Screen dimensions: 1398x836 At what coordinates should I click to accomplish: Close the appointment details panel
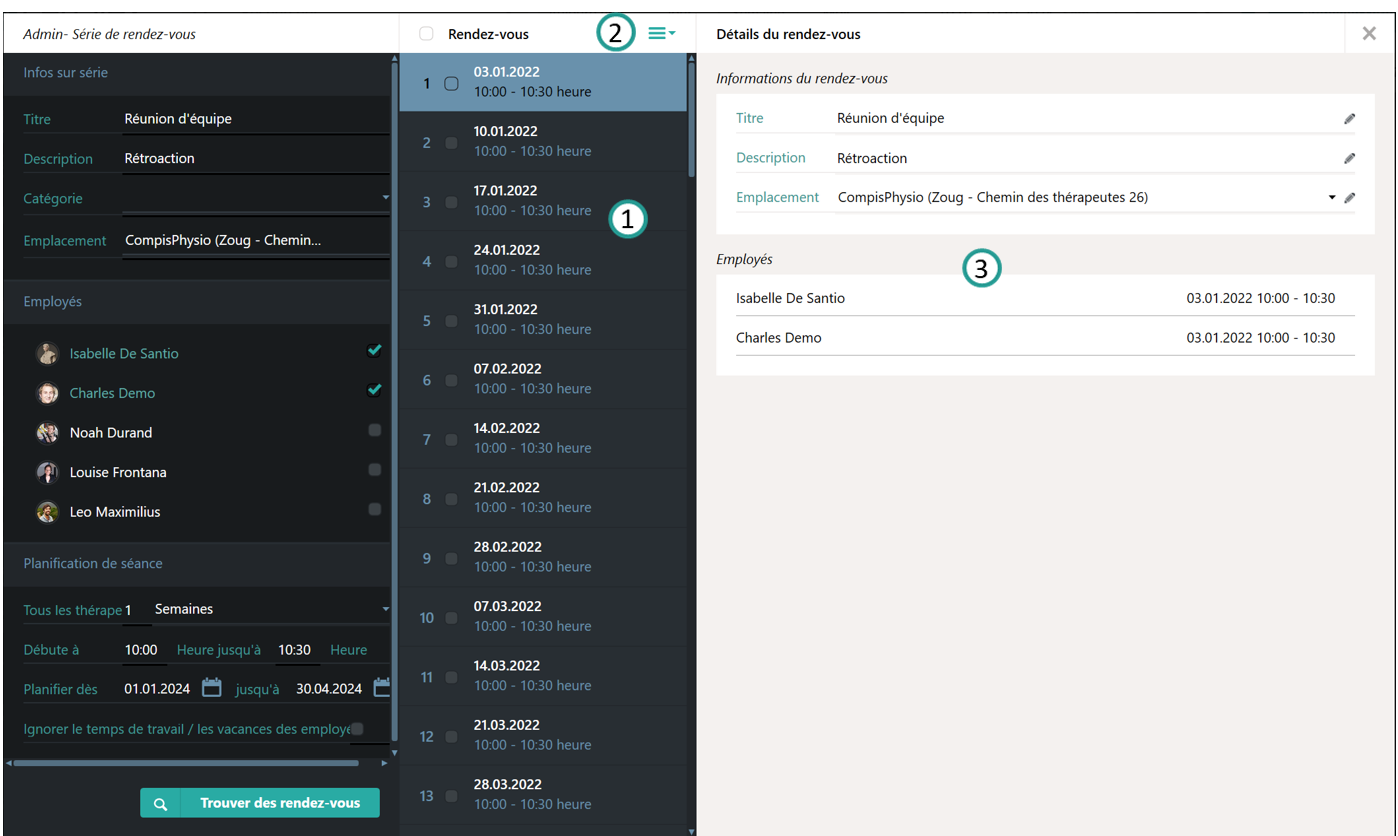coord(1369,34)
